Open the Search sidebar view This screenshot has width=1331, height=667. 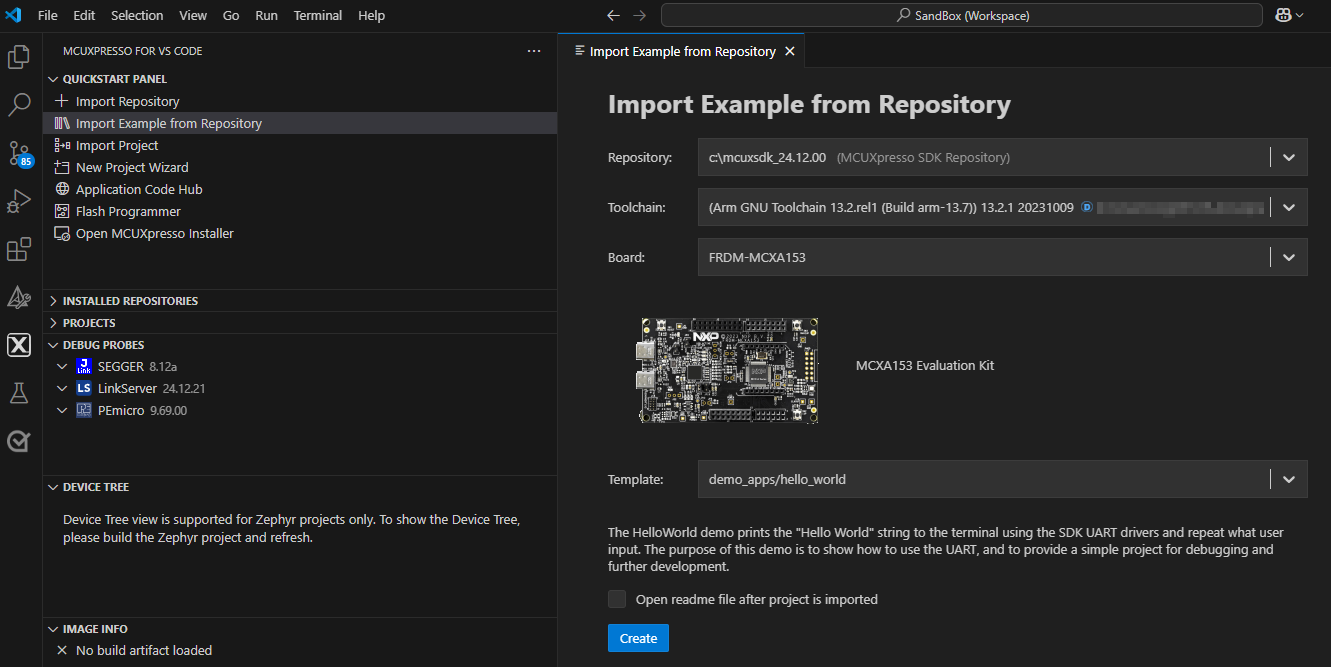coord(18,104)
